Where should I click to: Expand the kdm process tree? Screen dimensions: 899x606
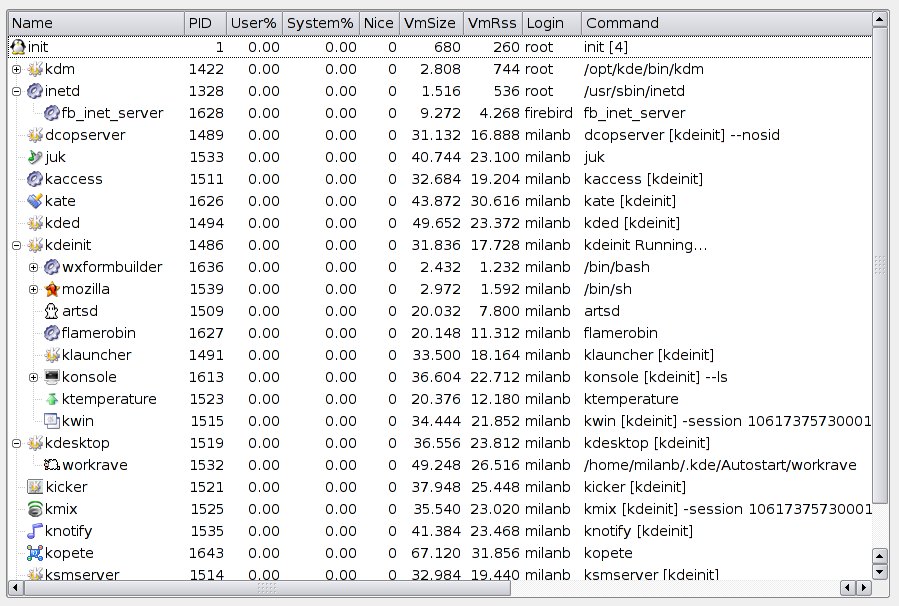(16, 69)
